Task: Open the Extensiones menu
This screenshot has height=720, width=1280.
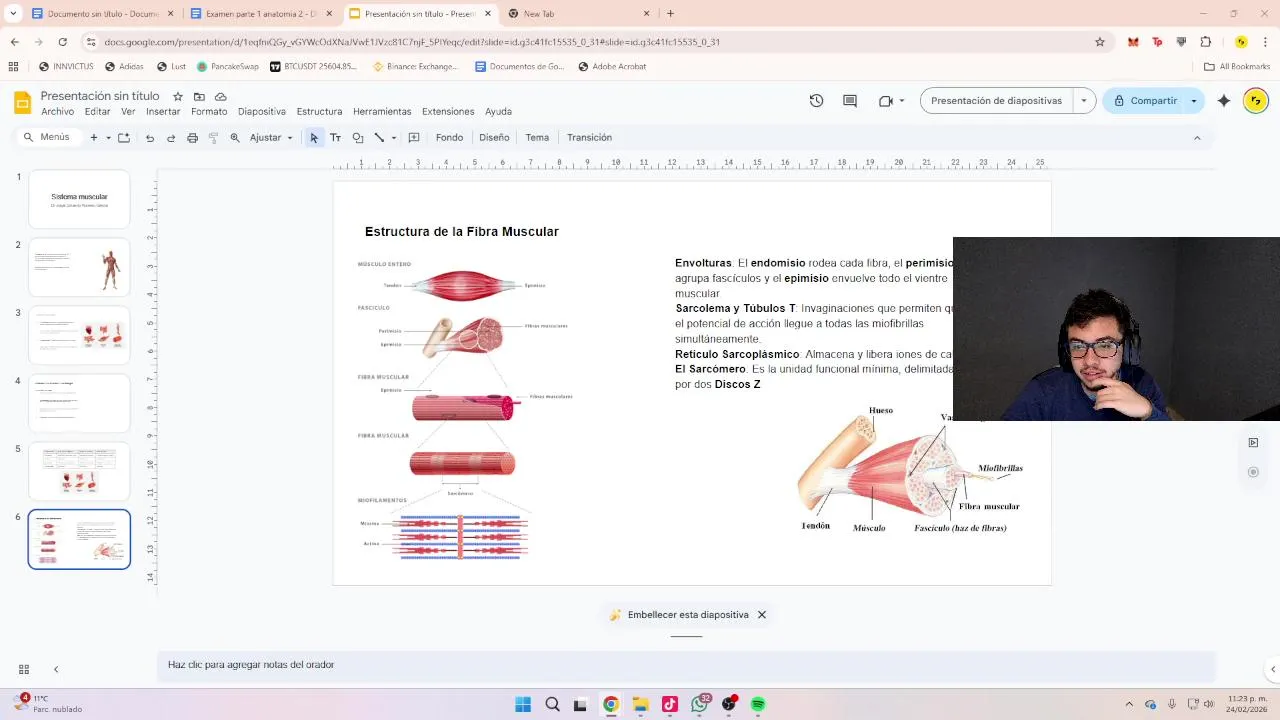Action: (448, 112)
